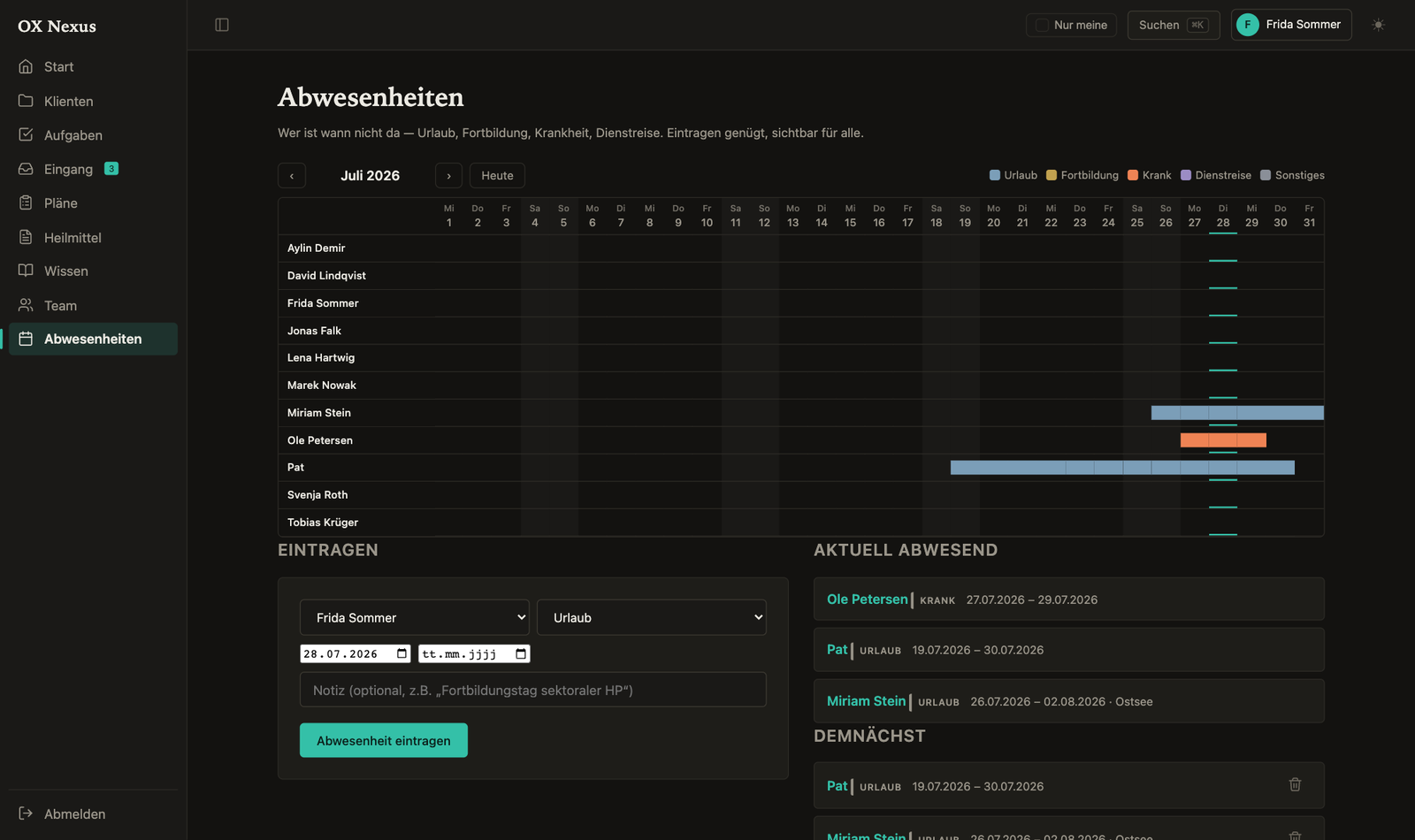Image resolution: width=1415 pixels, height=840 pixels.
Task: Expand the absence type dropdown Urlaub
Action: tap(652, 617)
